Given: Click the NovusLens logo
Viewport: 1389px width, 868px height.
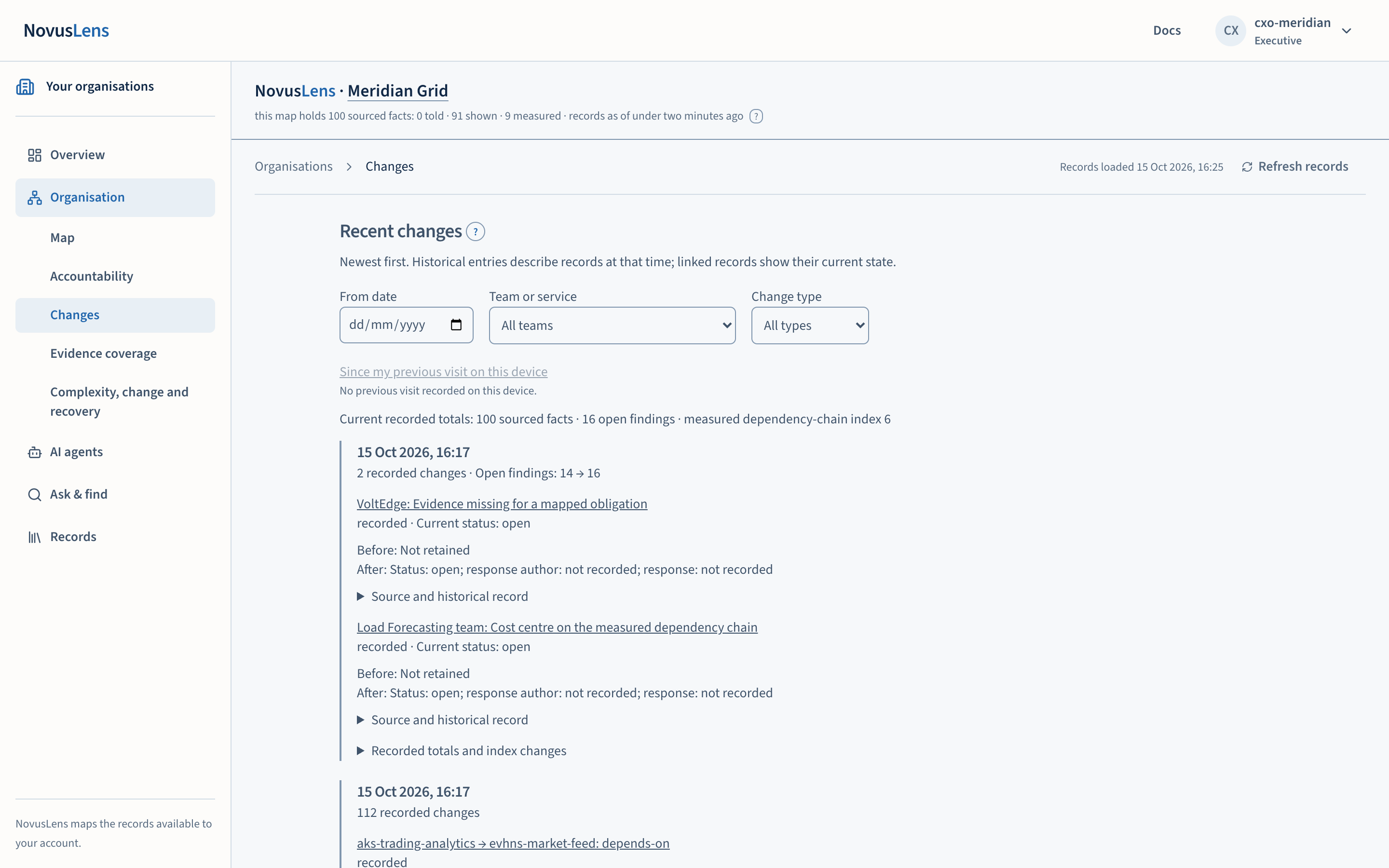Looking at the screenshot, I should pos(66,31).
